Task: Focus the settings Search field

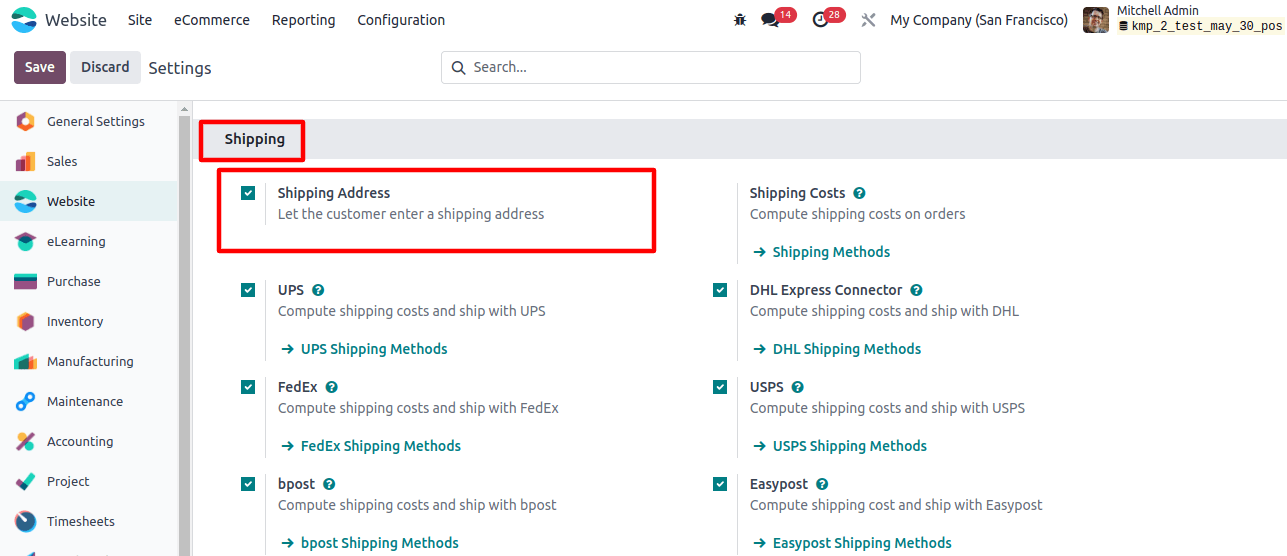Action: [651, 68]
